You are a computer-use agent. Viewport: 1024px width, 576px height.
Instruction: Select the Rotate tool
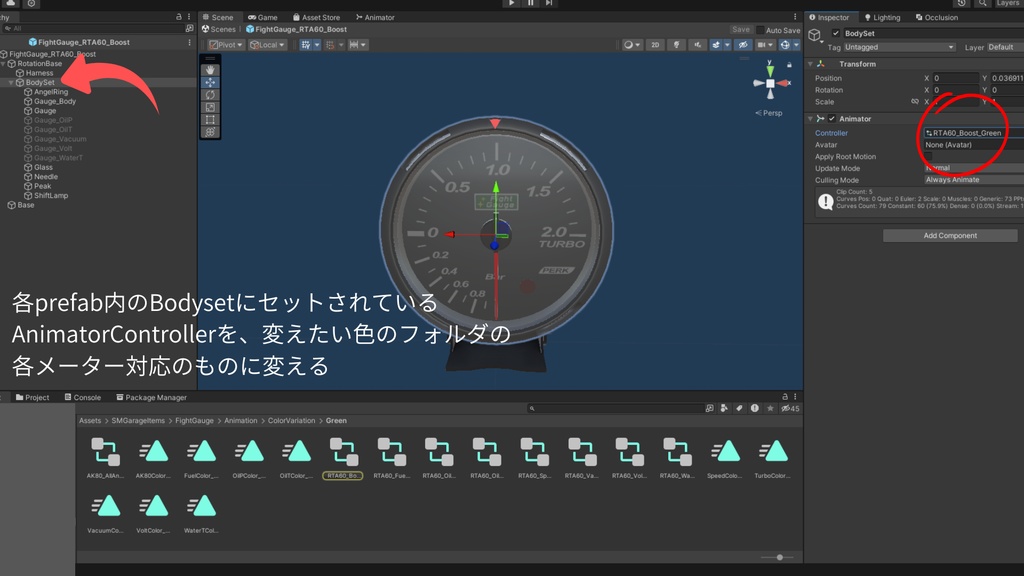[x=210, y=94]
